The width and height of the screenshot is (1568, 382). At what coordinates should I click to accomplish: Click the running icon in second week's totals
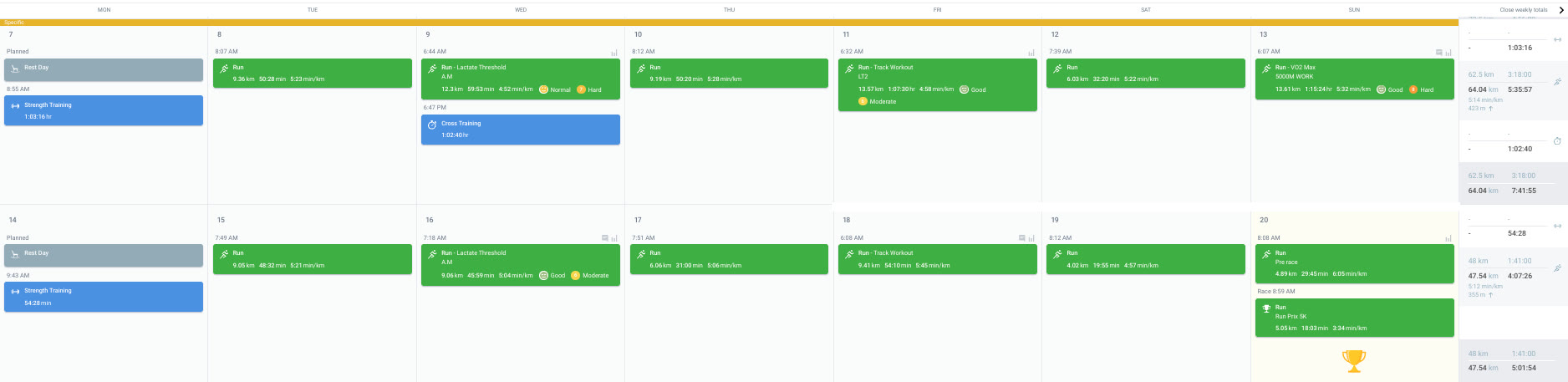point(1557,268)
